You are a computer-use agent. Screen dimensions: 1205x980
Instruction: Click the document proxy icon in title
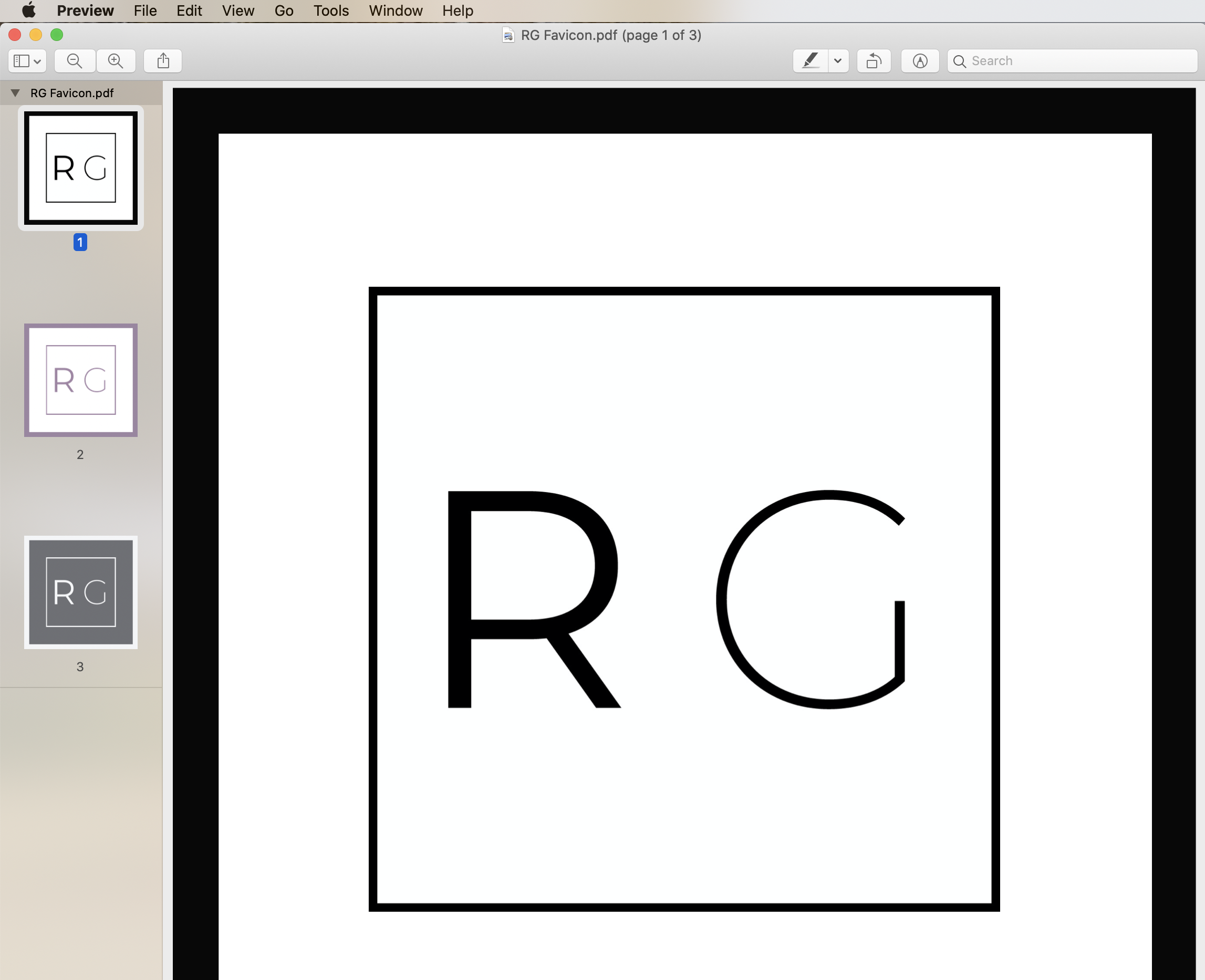click(508, 36)
